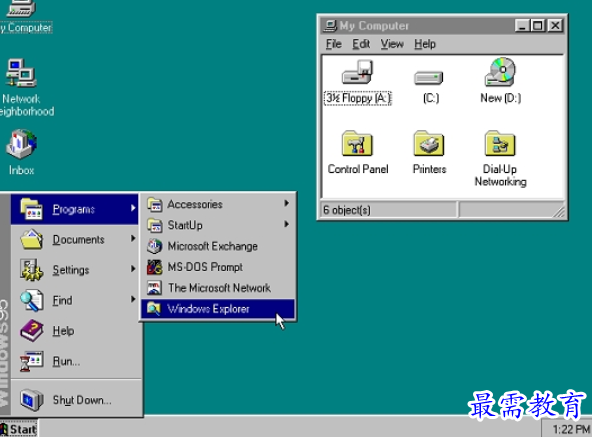
Task: Open the Help menu in My Computer
Action: pyautogui.click(x=425, y=44)
